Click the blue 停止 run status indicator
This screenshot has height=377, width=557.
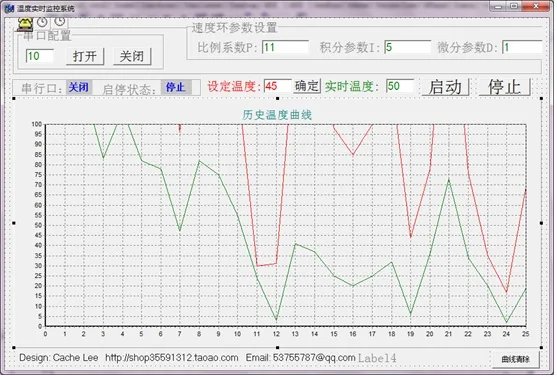click(176, 87)
